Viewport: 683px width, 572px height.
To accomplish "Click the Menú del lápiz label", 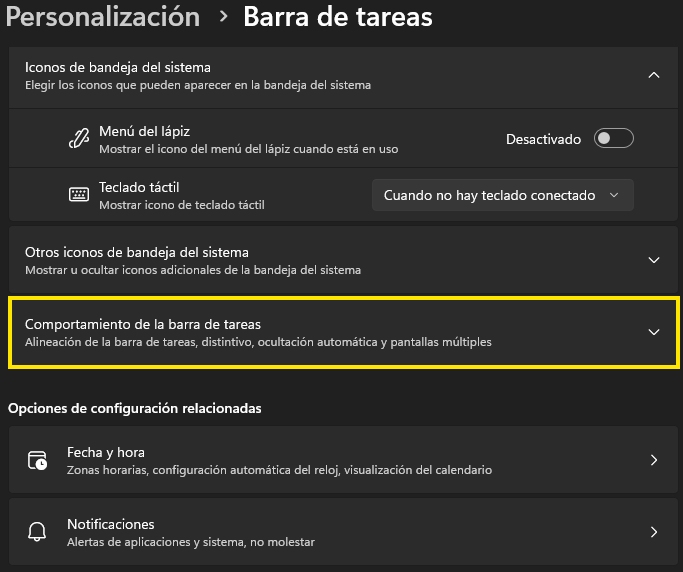I will [x=144, y=131].
